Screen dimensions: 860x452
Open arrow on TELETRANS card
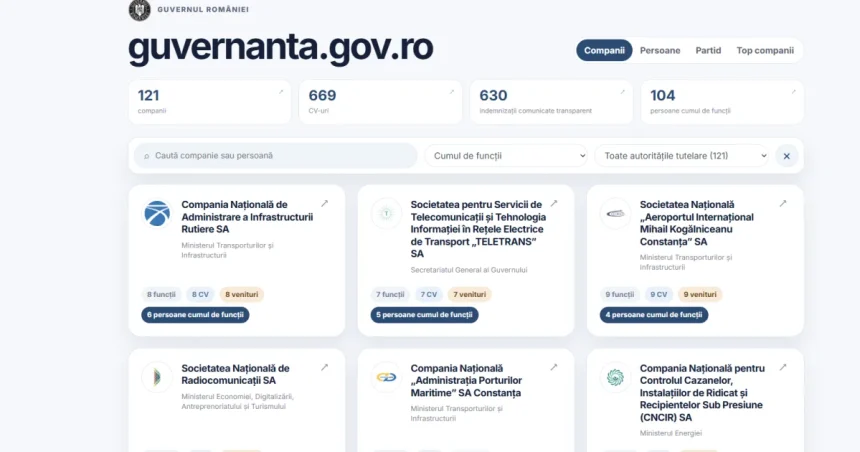point(554,204)
